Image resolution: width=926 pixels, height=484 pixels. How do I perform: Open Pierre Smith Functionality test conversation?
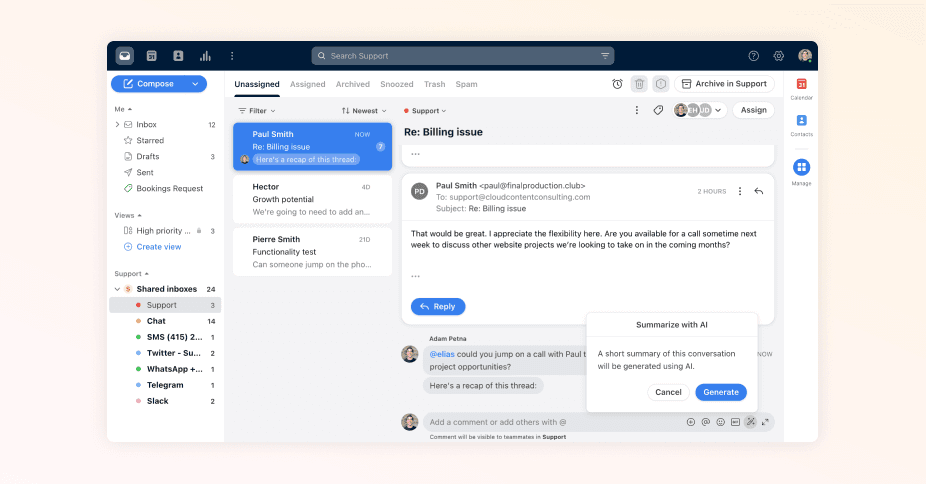(312, 252)
